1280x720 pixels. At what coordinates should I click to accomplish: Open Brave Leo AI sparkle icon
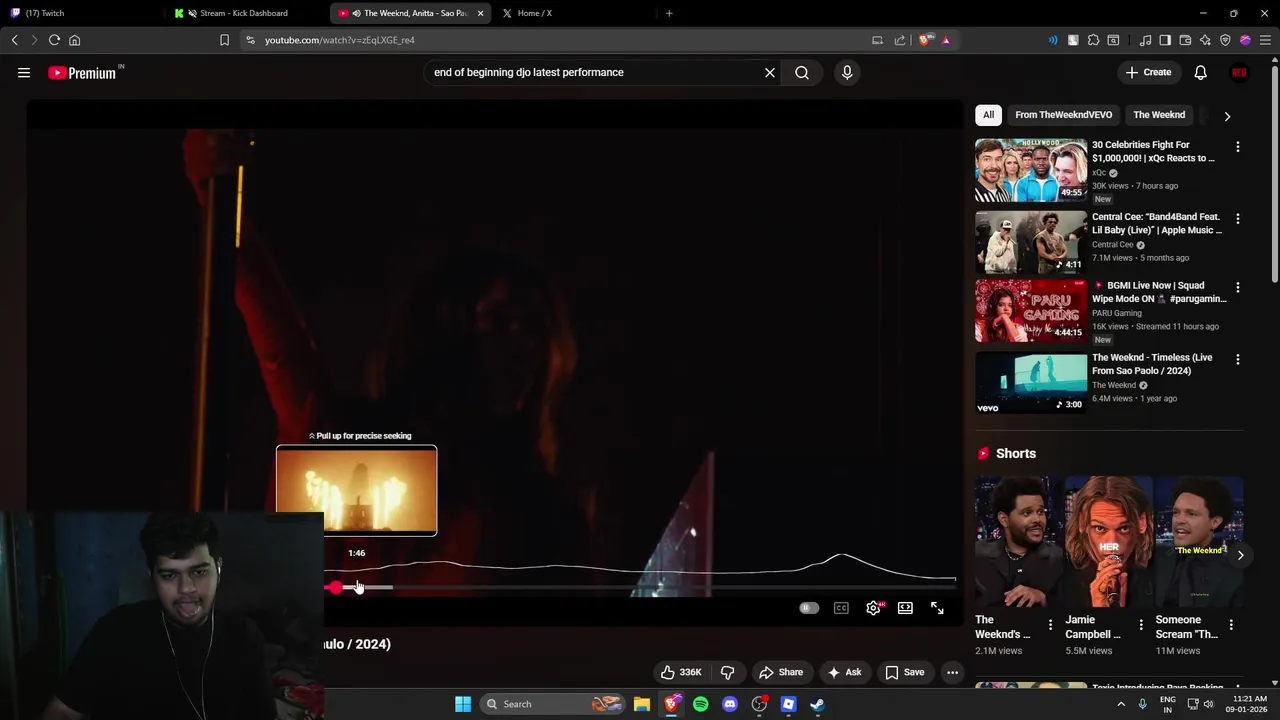click(x=1205, y=40)
